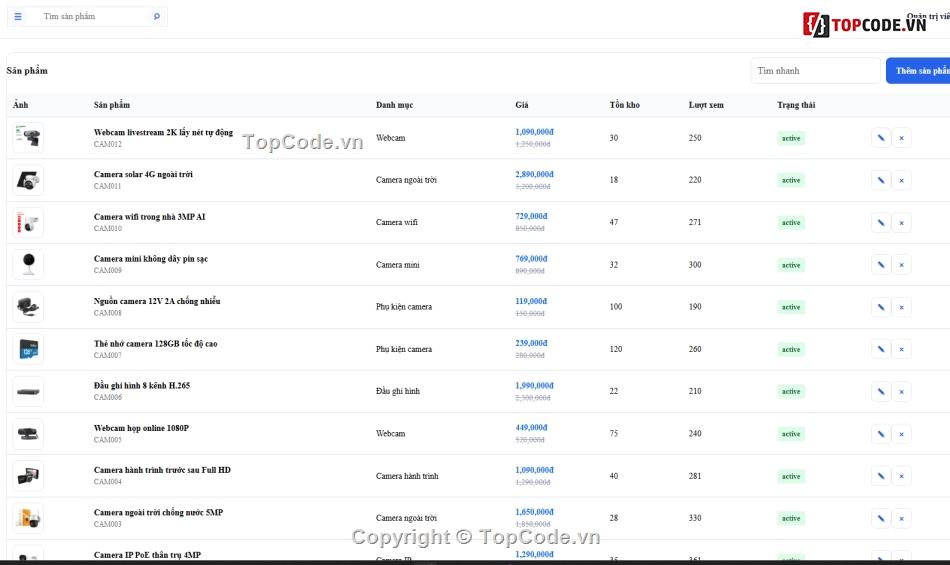Open the 128GB memory card thumbnail
Screen dimensions: 950x565
pos(28,349)
